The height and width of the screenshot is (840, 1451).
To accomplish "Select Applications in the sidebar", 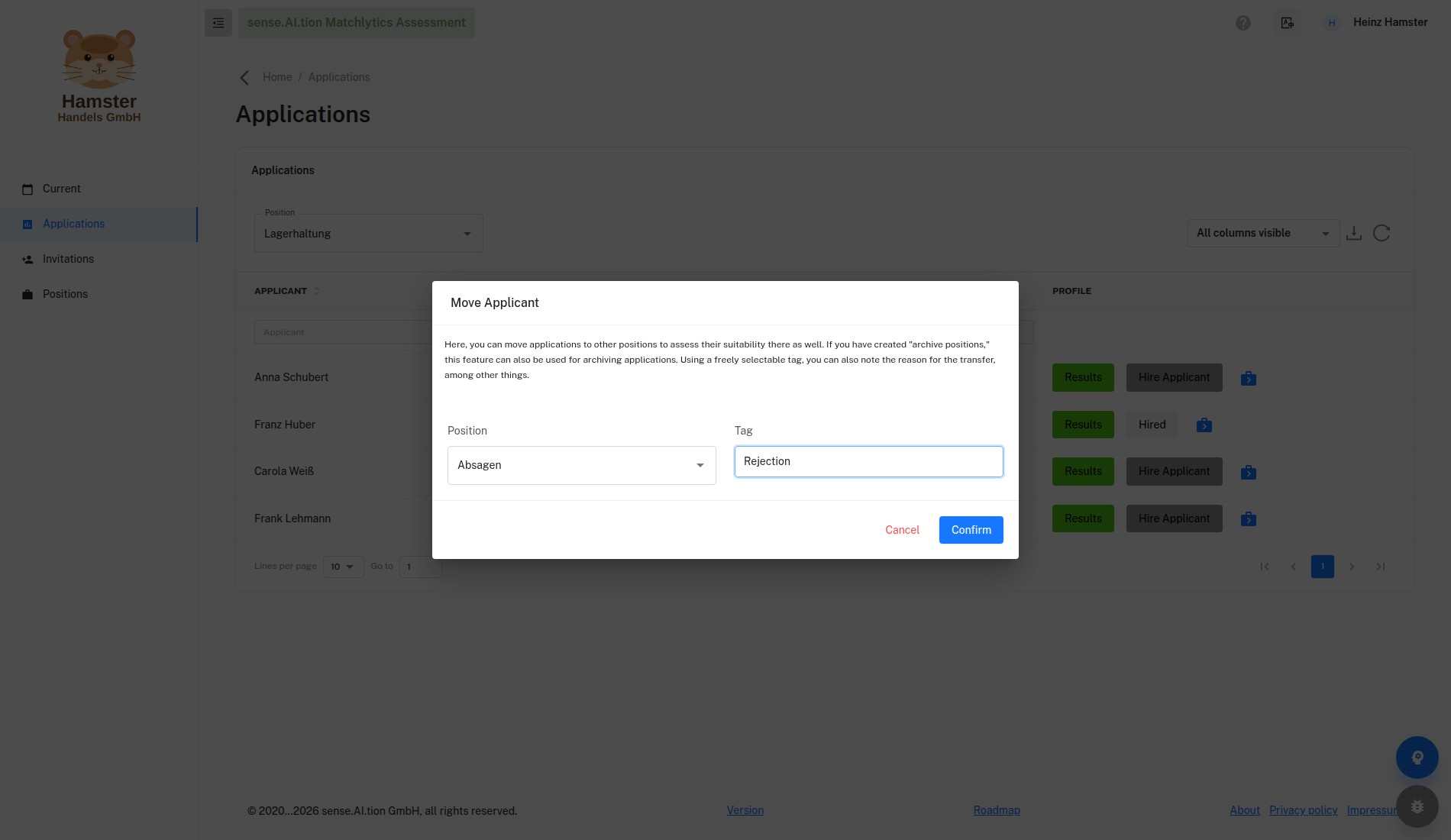I will tap(99, 224).
